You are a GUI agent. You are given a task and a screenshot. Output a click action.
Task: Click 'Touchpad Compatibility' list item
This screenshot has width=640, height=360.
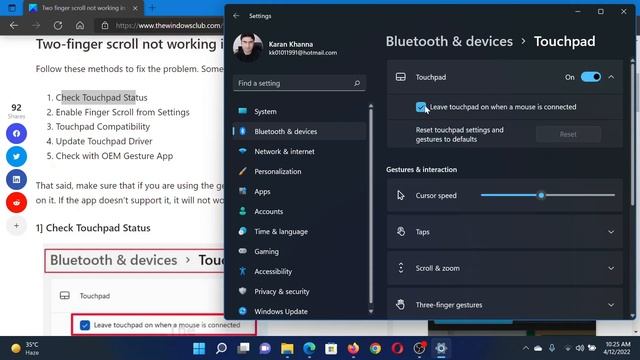(x=103, y=127)
